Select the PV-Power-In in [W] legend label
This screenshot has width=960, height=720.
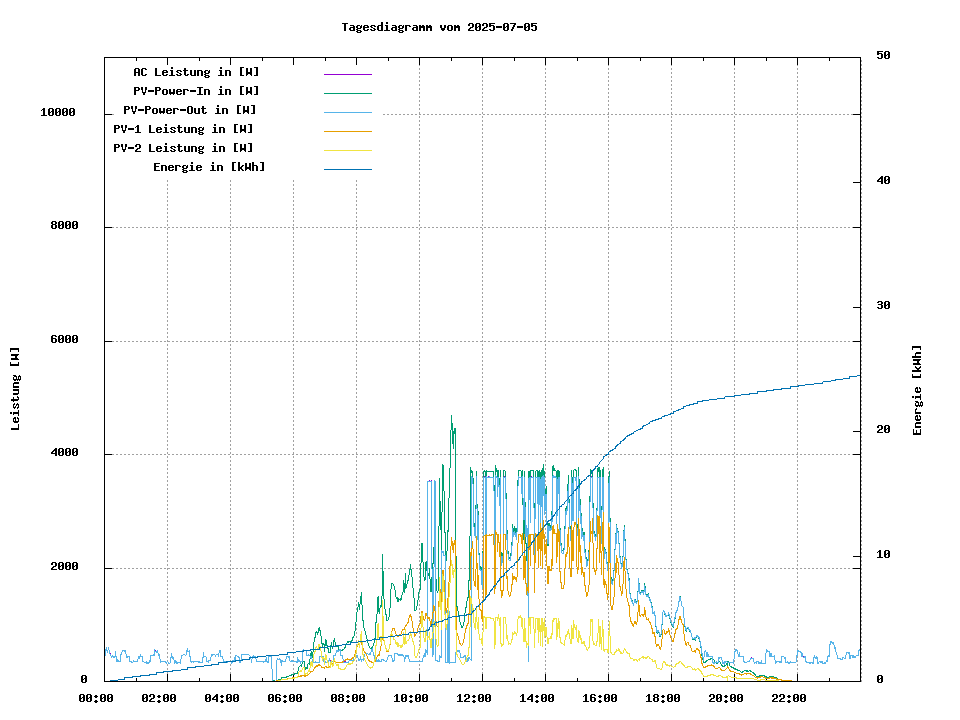pyautogui.click(x=196, y=91)
